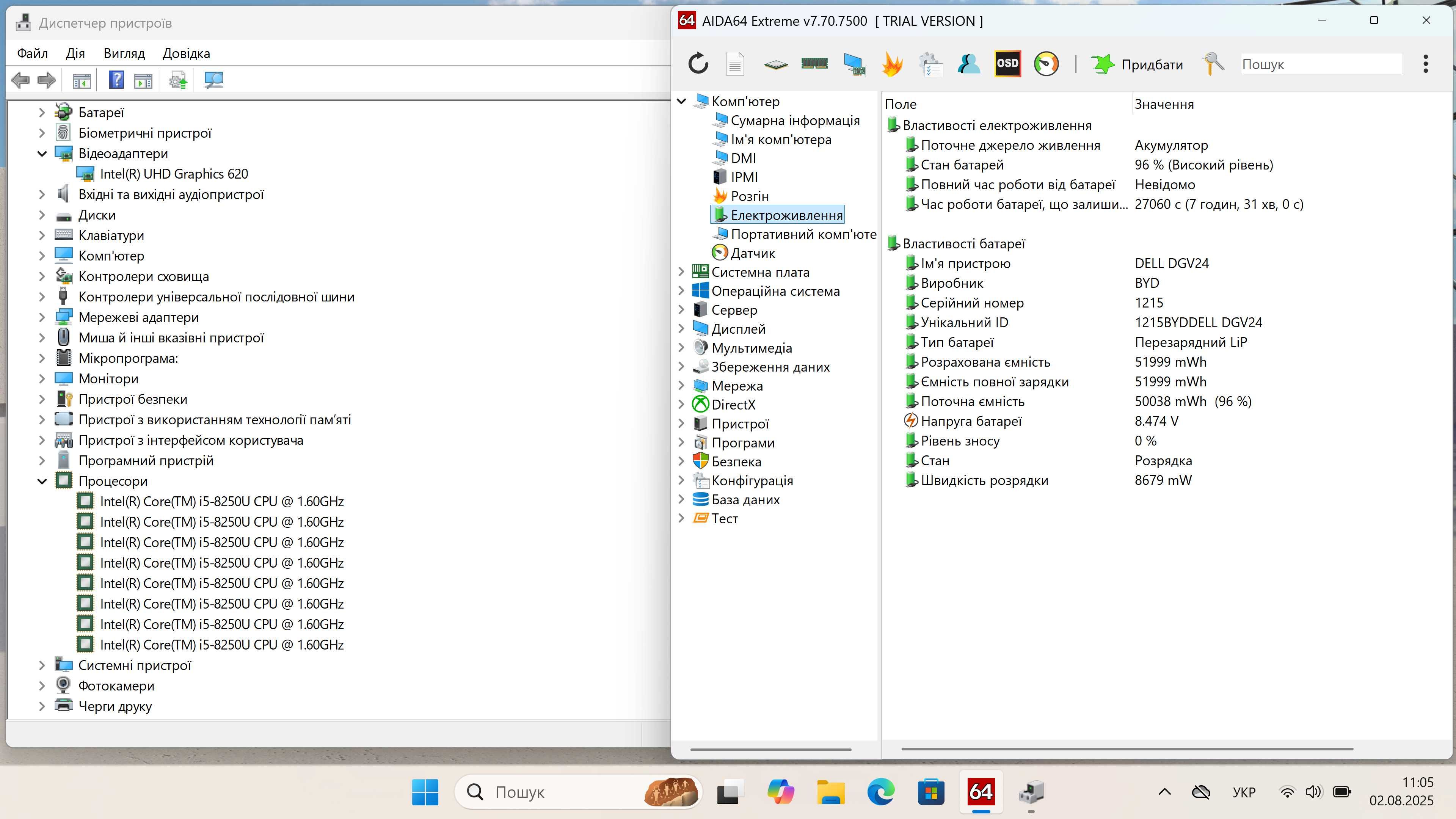Select Сумарна інформація in AIDA64 tree
Image resolution: width=1456 pixels, height=819 pixels.
point(795,121)
